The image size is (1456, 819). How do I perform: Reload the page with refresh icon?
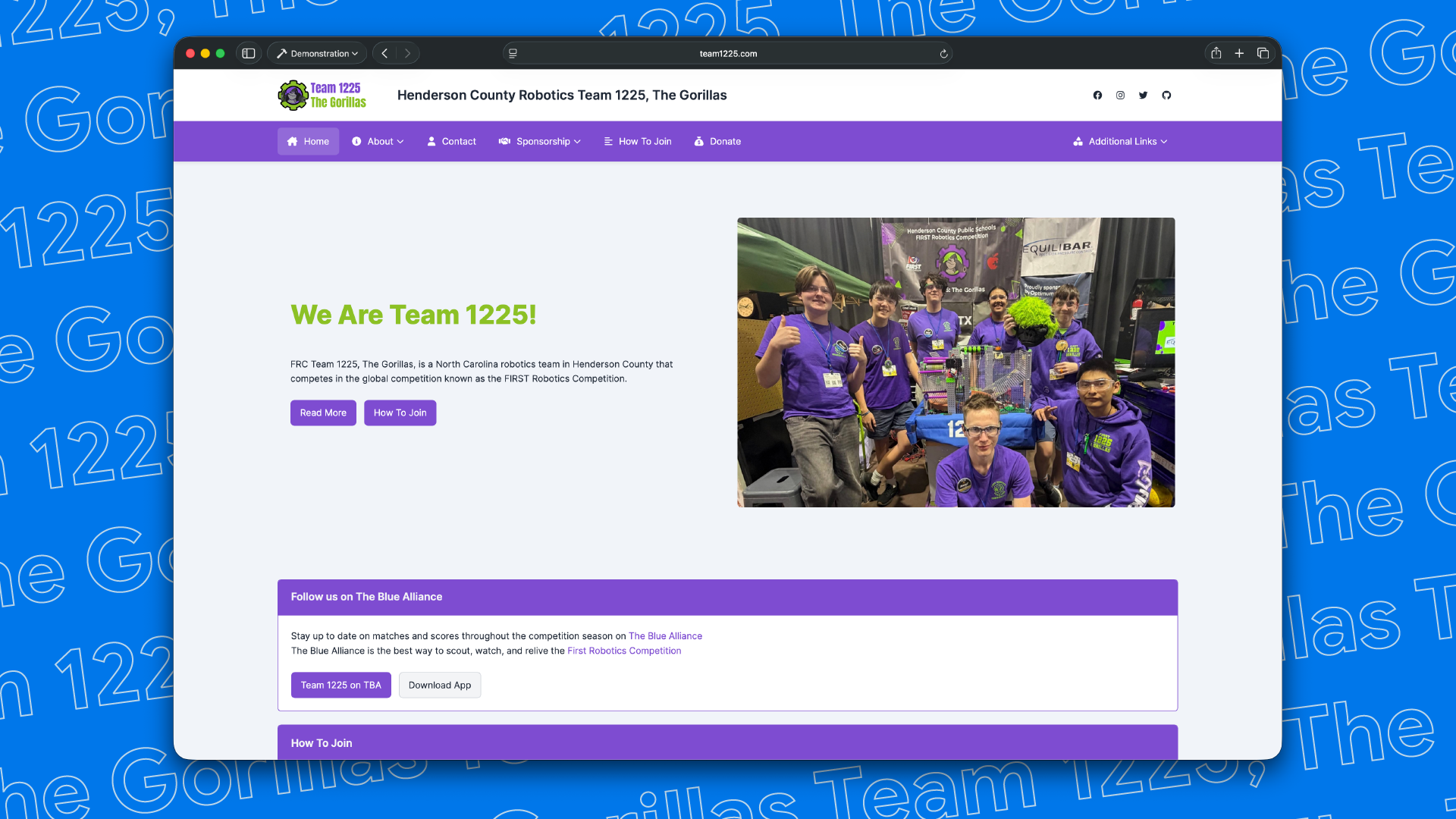(x=943, y=54)
